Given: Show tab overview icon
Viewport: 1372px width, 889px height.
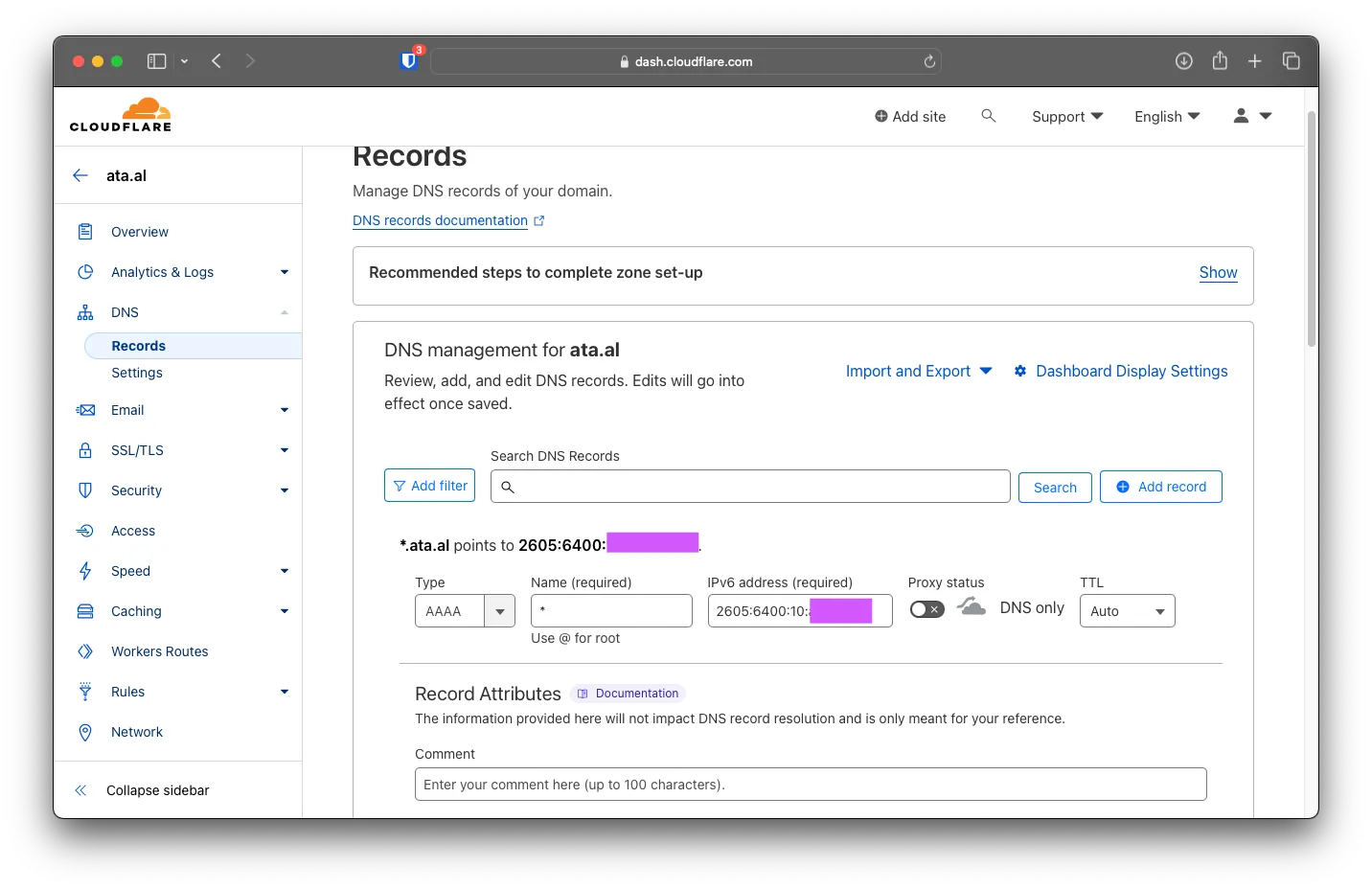Looking at the screenshot, I should pyautogui.click(x=1291, y=61).
